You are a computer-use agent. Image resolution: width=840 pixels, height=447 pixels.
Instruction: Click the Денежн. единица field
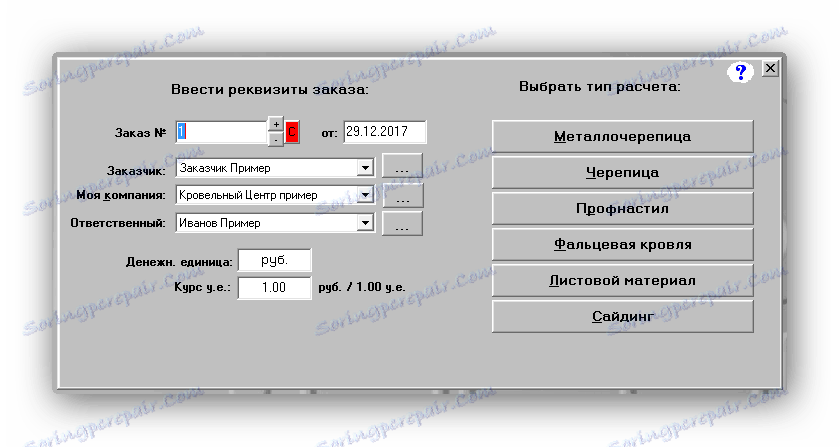pos(274,260)
